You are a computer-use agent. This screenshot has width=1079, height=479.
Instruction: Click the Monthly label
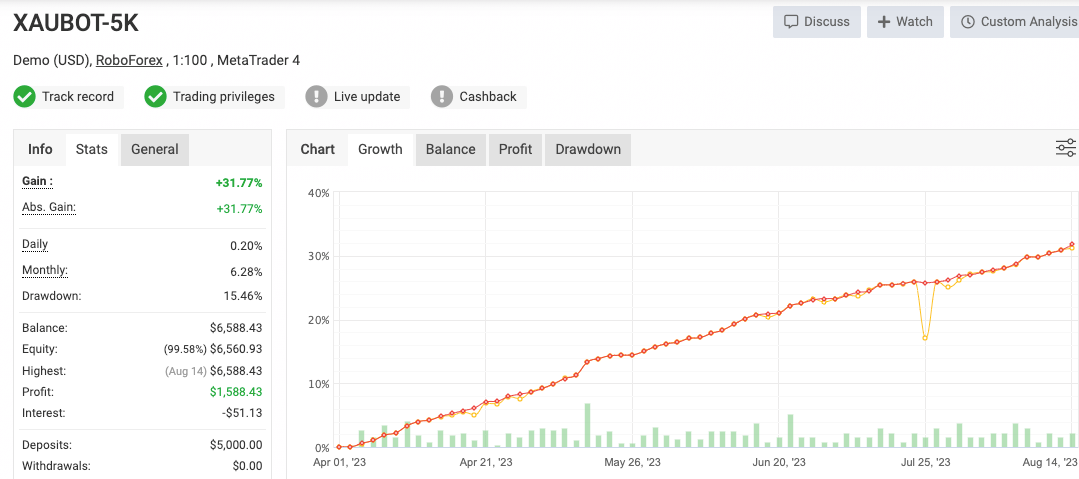[45, 270]
